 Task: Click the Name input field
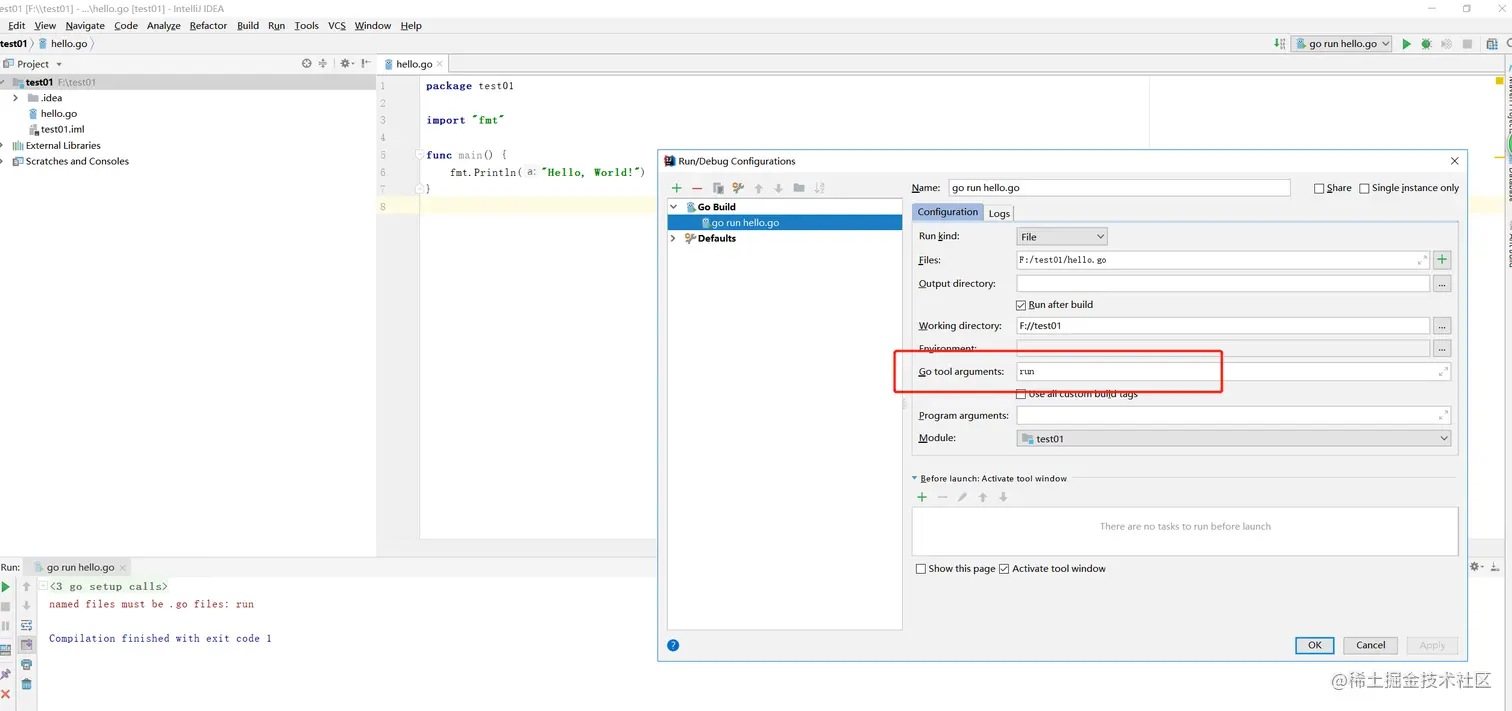(1119, 188)
